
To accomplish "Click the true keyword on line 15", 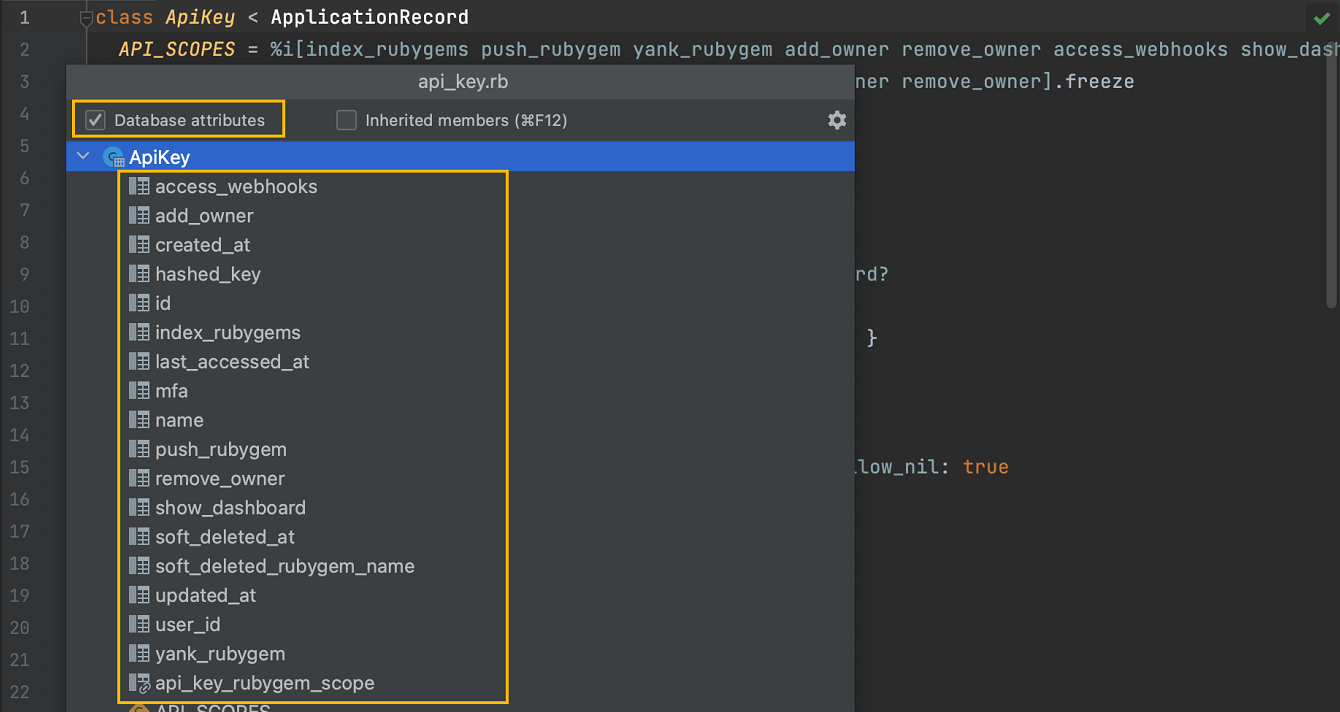I will pos(986,467).
